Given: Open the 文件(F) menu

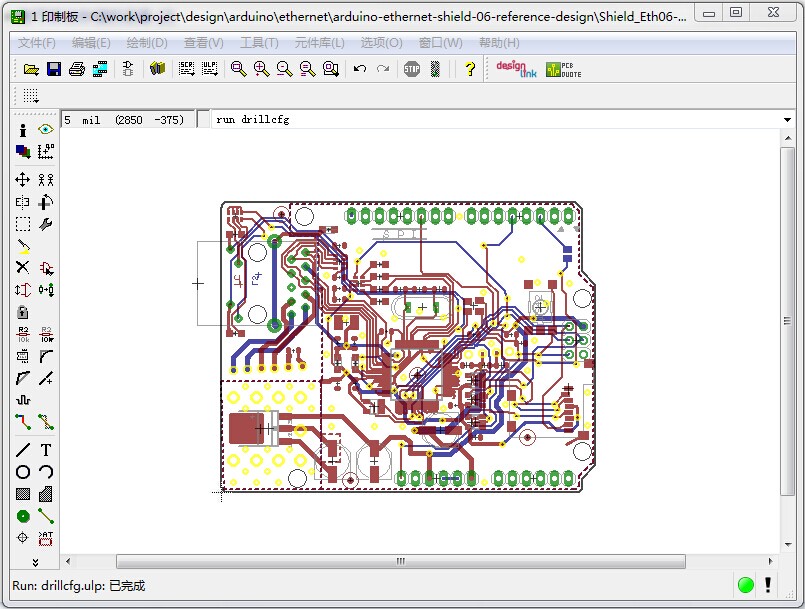Looking at the screenshot, I should tap(37, 43).
